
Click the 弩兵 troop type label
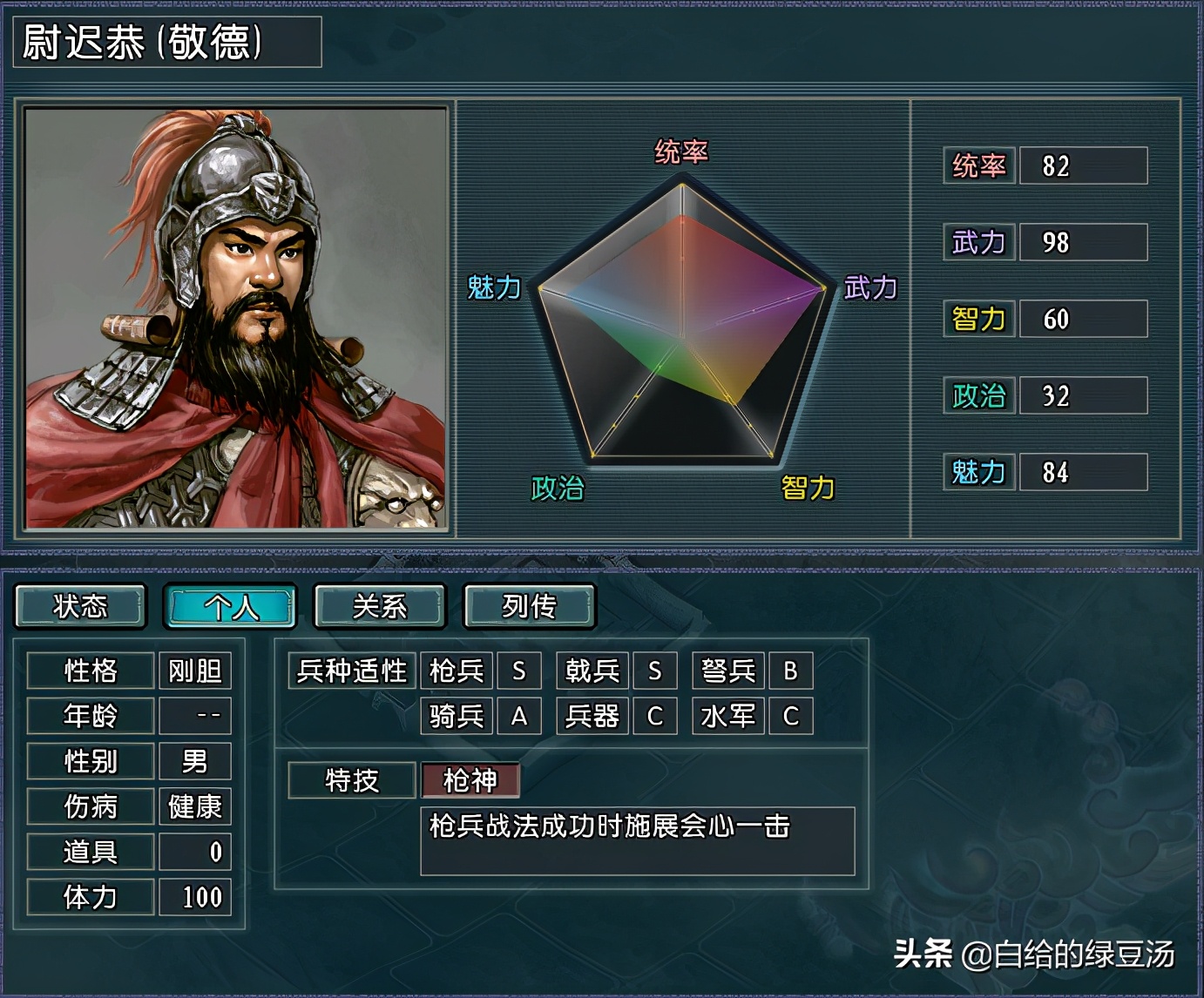728,671
